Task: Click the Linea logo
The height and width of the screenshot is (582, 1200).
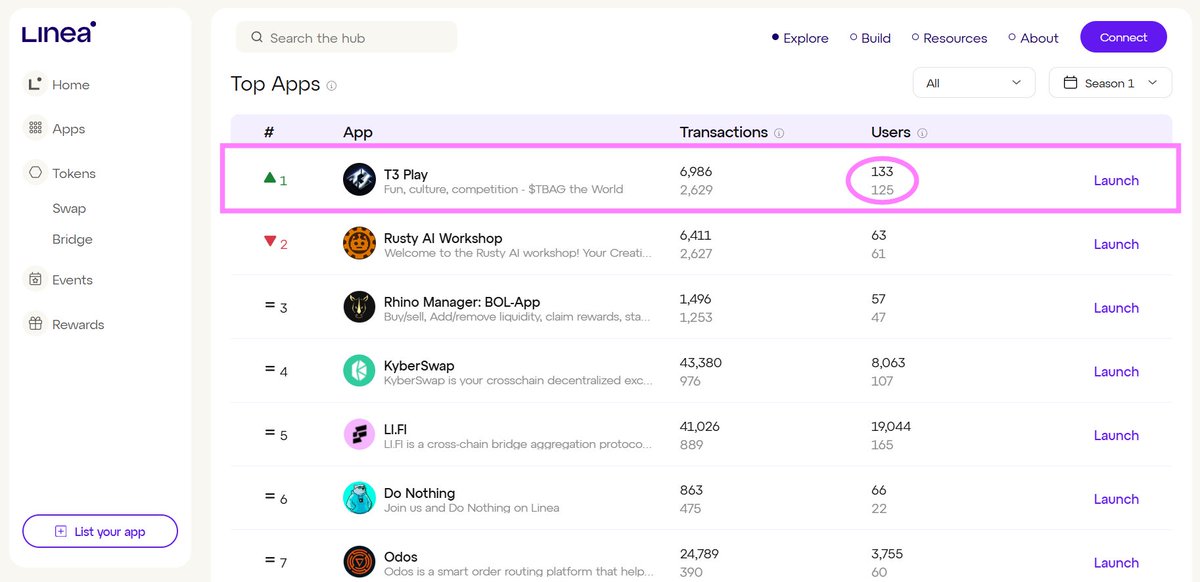Action: [x=59, y=32]
